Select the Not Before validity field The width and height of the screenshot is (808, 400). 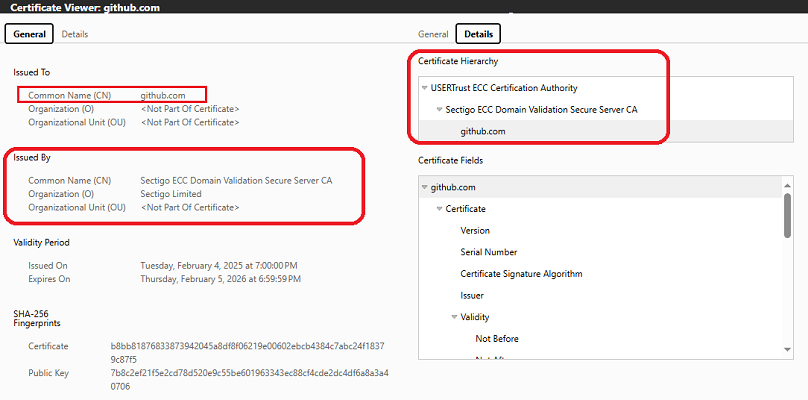tap(497, 339)
